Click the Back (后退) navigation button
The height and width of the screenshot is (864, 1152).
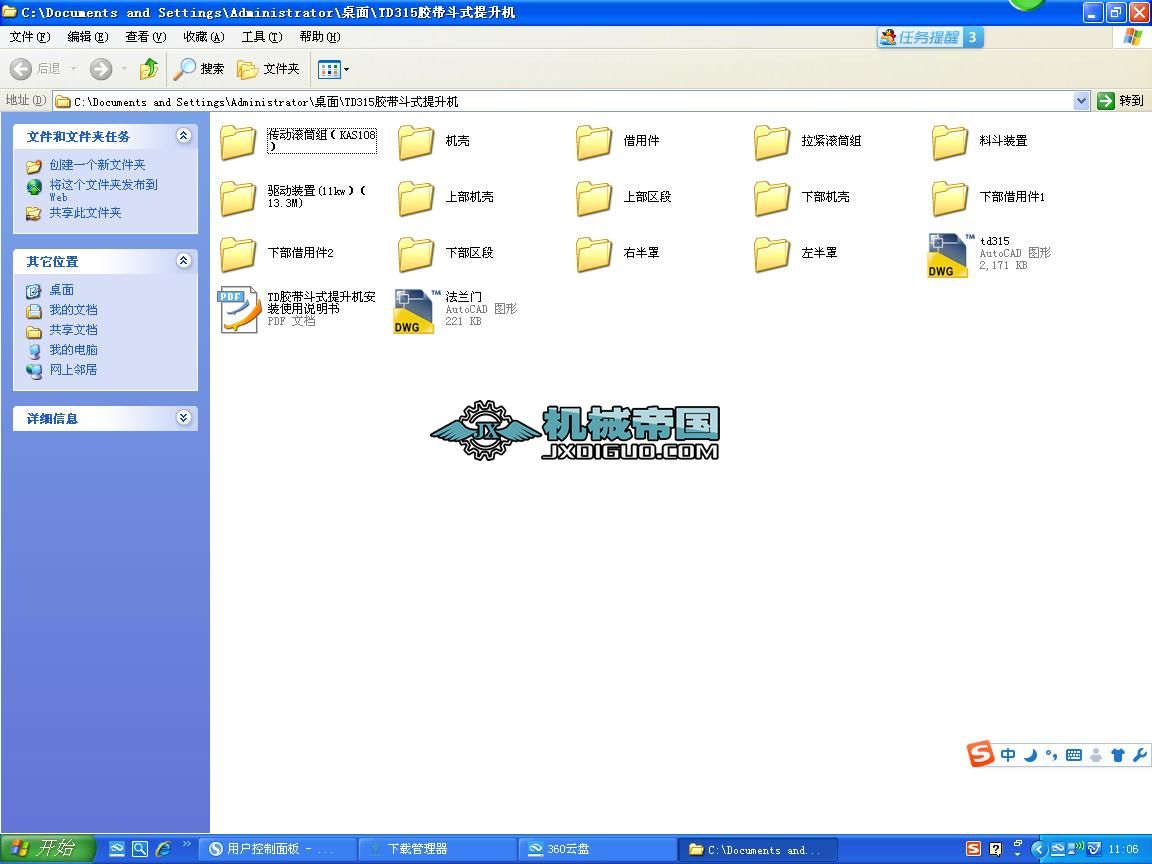coord(35,69)
